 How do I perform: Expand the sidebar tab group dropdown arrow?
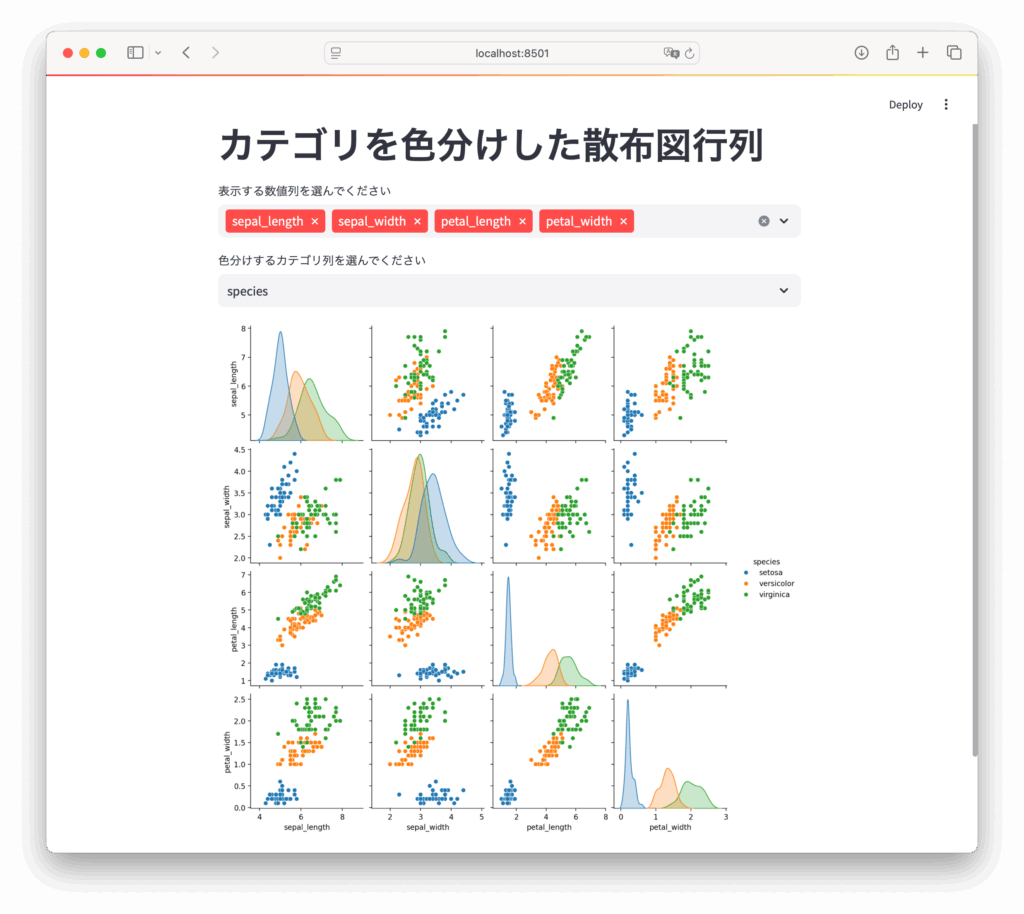tap(158, 53)
